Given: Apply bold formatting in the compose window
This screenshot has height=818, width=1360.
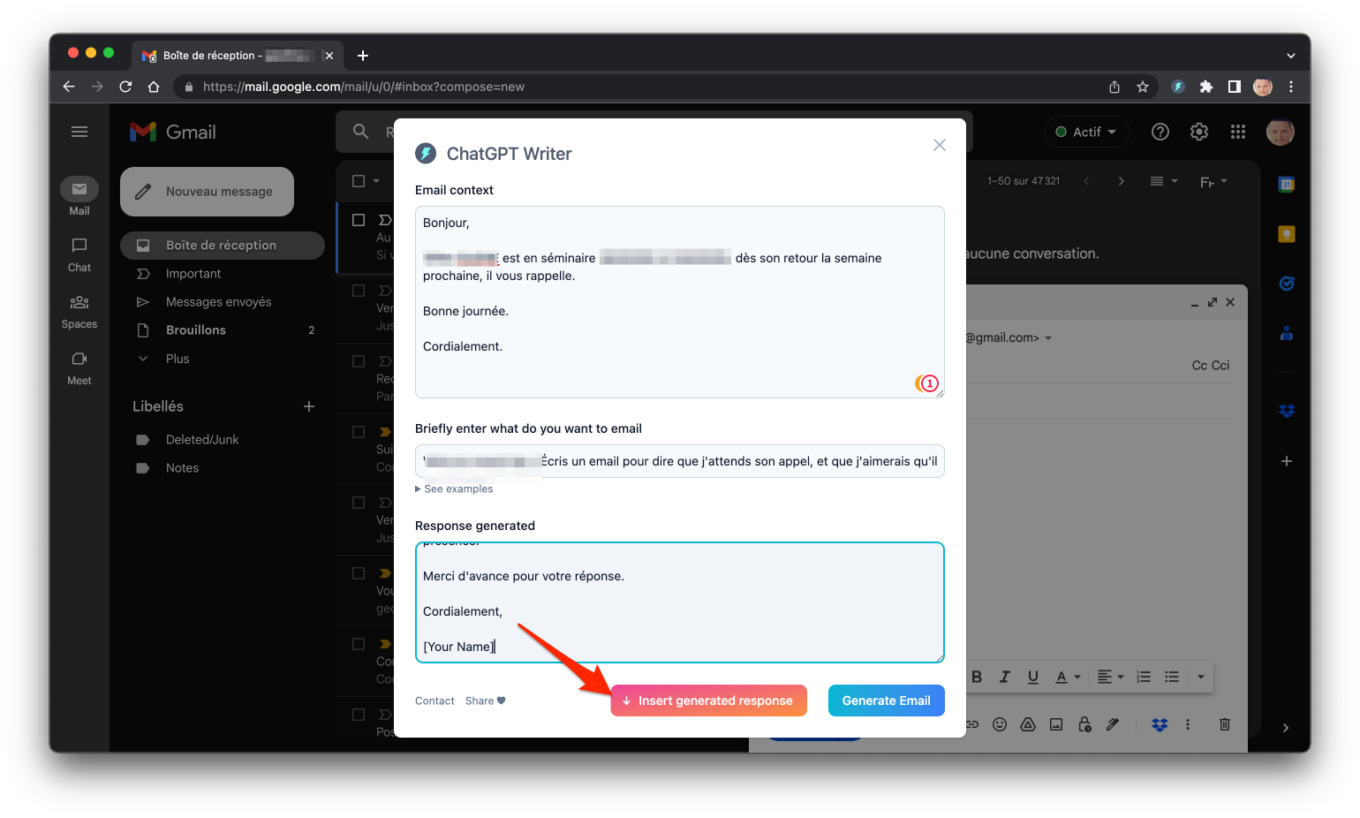Looking at the screenshot, I should pyautogui.click(x=977, y=677).
